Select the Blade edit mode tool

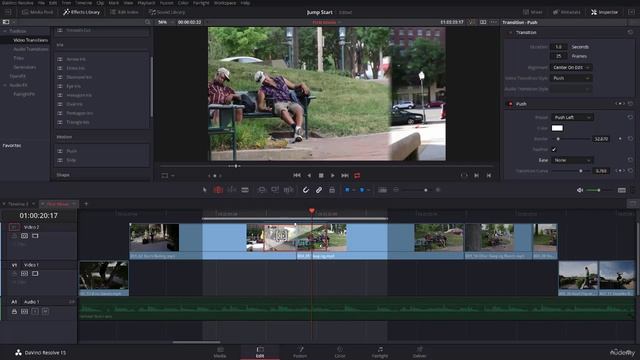245,190
